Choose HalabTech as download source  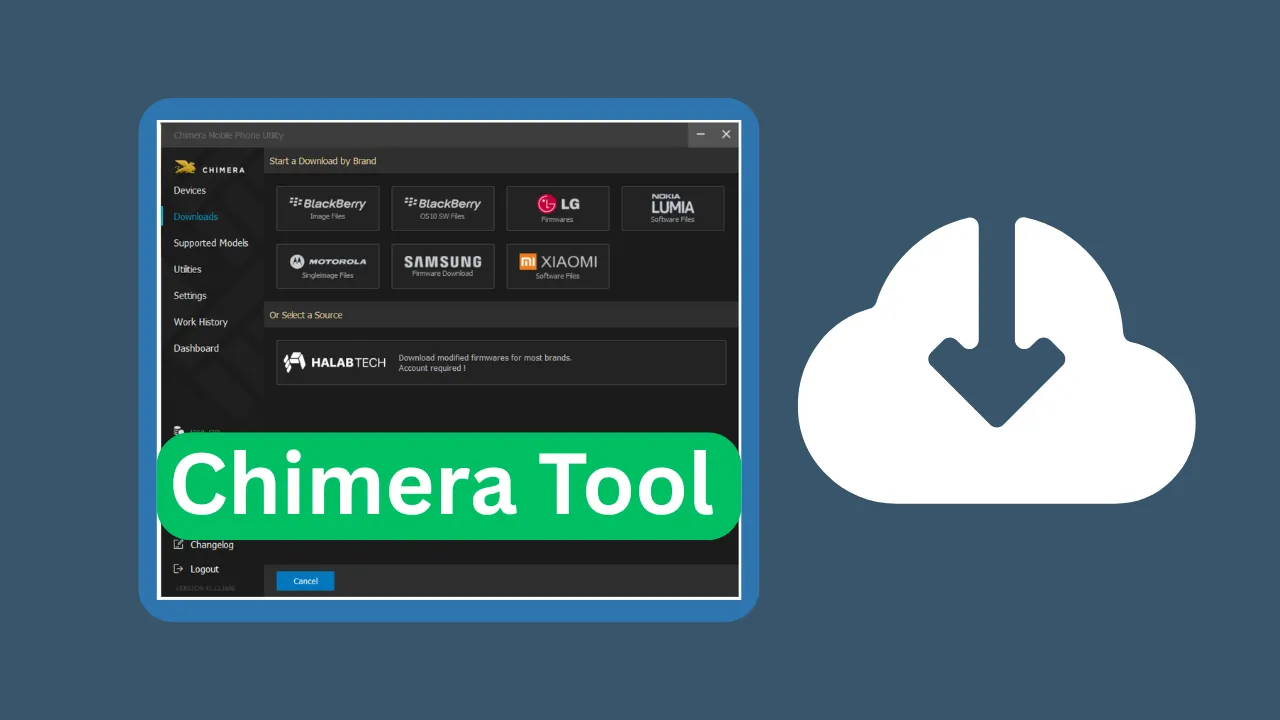[501, 362]
